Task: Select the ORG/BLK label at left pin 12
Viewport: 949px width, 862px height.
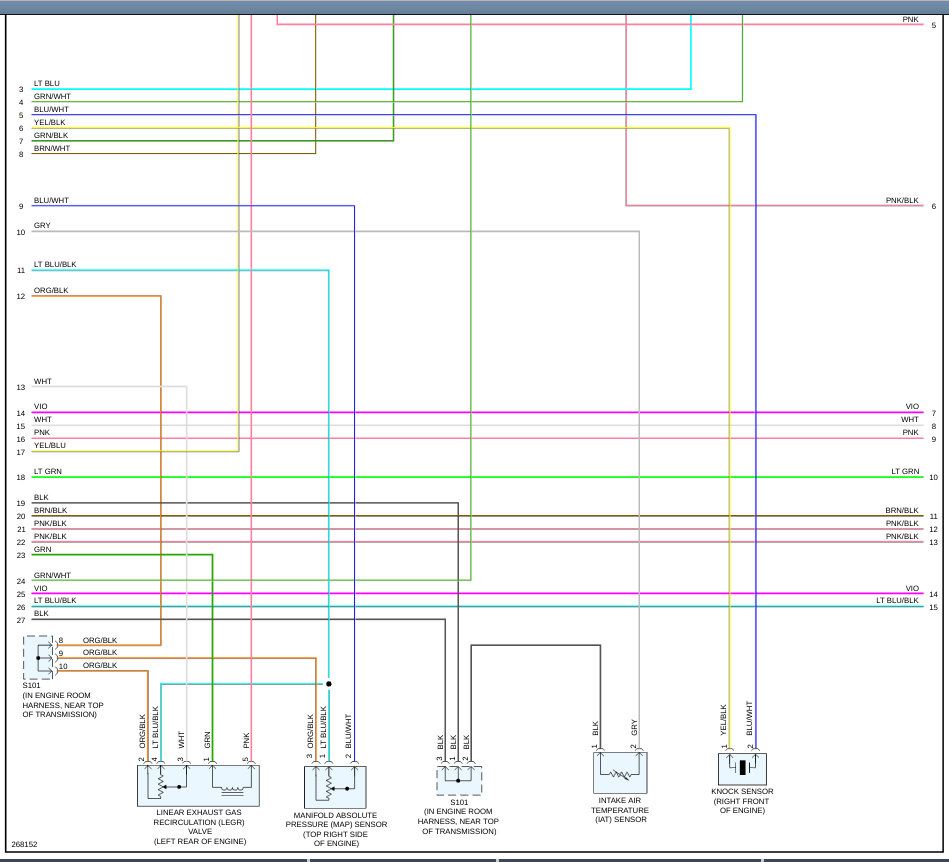Action: 51,290
